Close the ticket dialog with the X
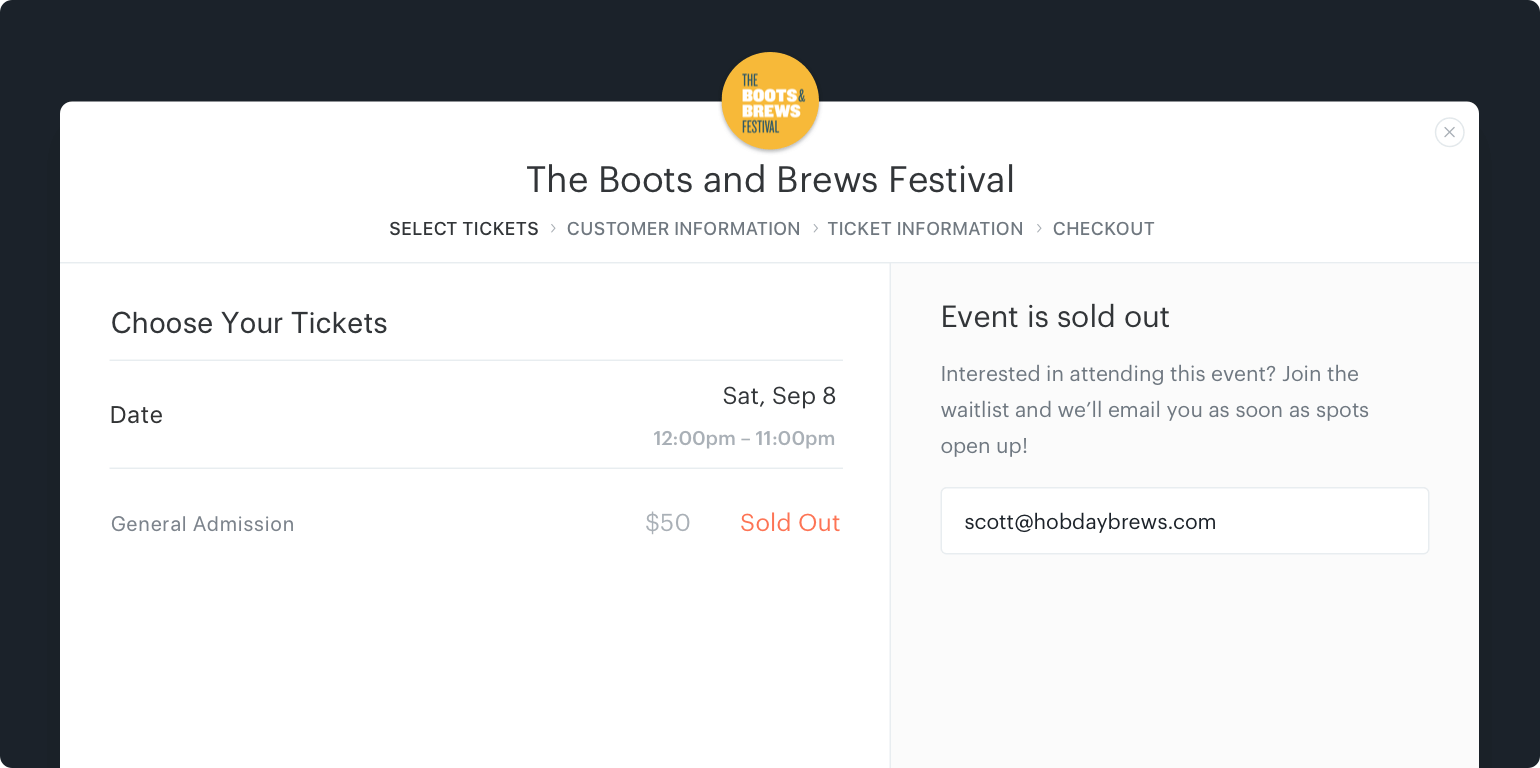Image resolution: width=1540 pixels, height=768 pixels. click(1449, 132)
